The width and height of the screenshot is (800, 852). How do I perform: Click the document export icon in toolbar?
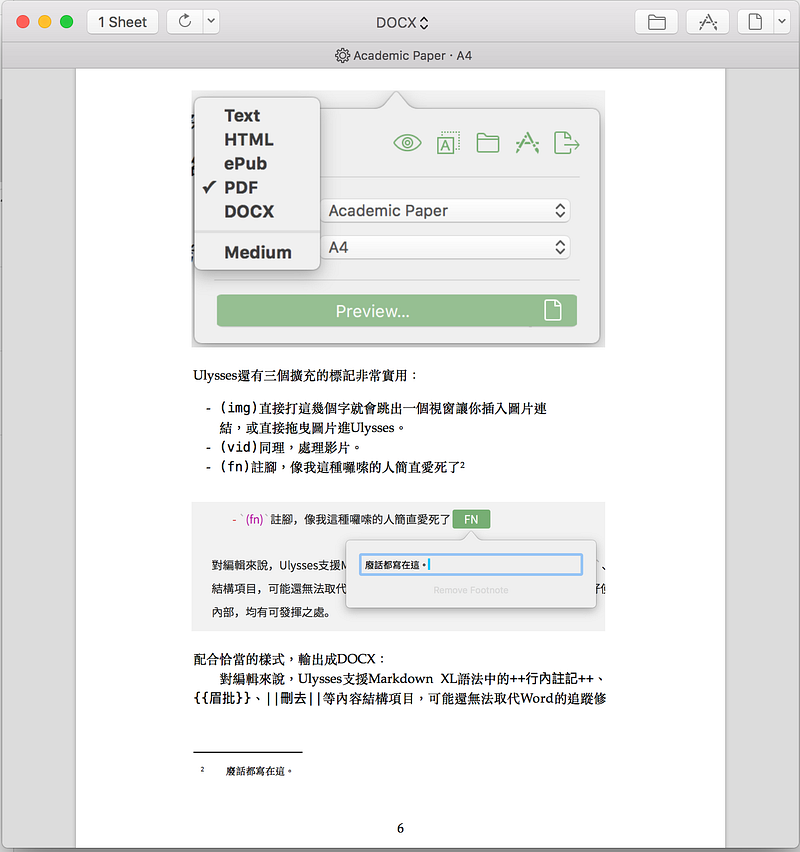755,22
